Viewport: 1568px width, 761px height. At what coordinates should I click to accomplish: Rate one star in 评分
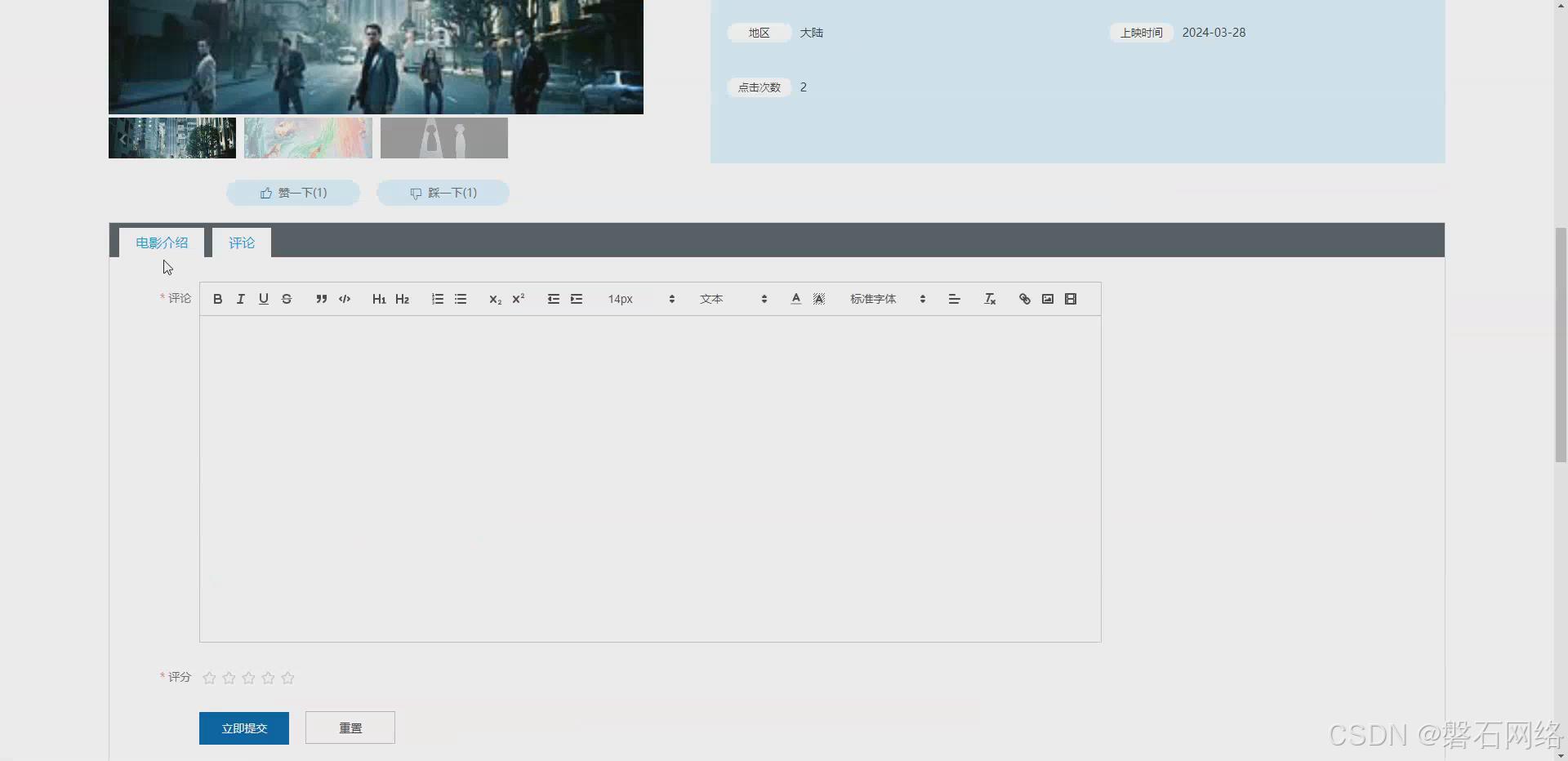pos(209,678)
